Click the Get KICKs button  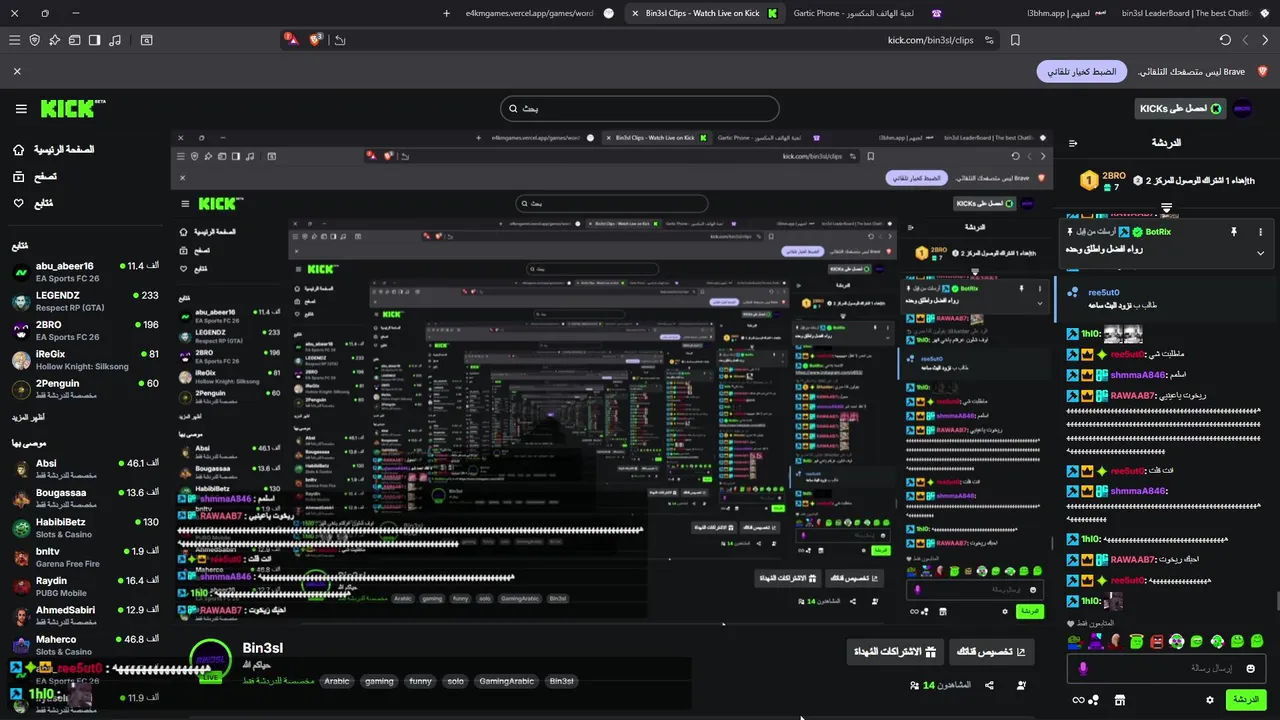tap(1180, 108)
